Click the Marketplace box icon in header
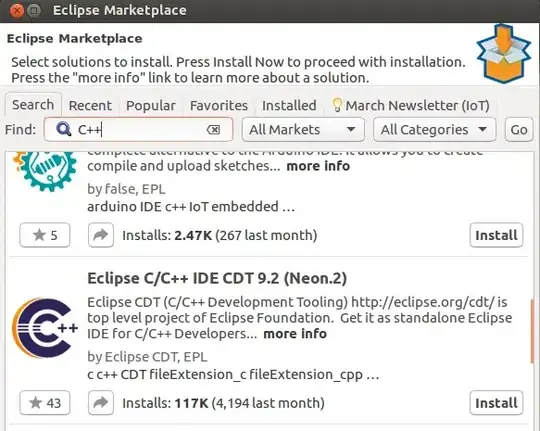This screenshot has height=431, width=540. coord(503,53)
